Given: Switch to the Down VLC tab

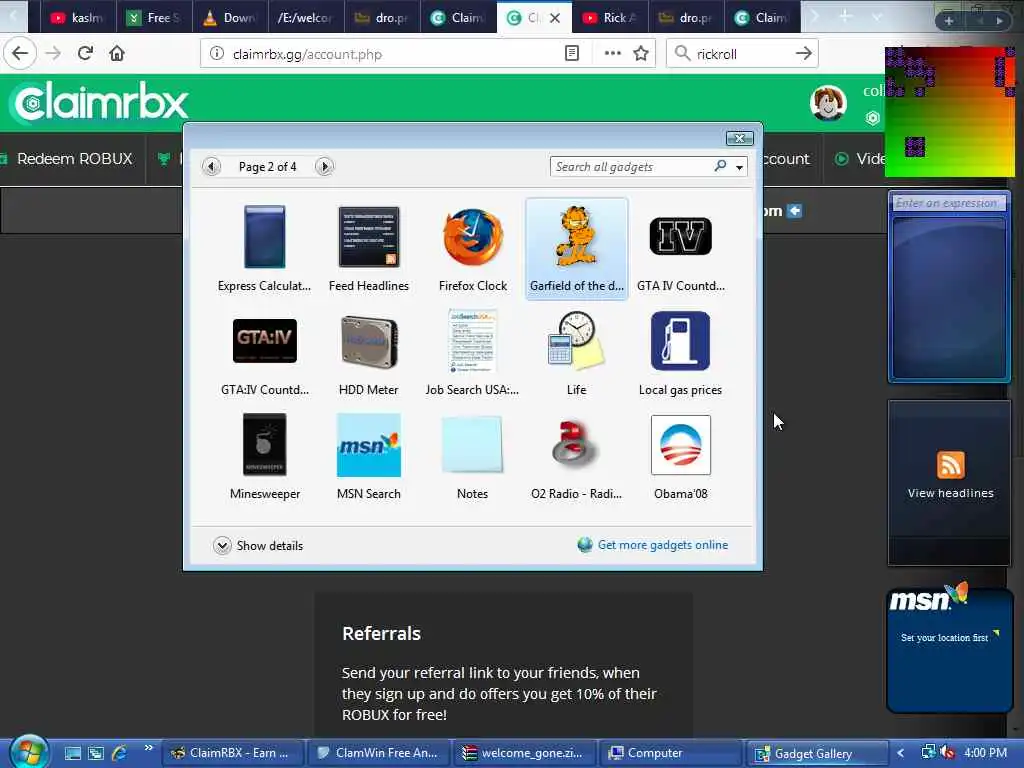Looking at the screenshot, I should [230, 18].
